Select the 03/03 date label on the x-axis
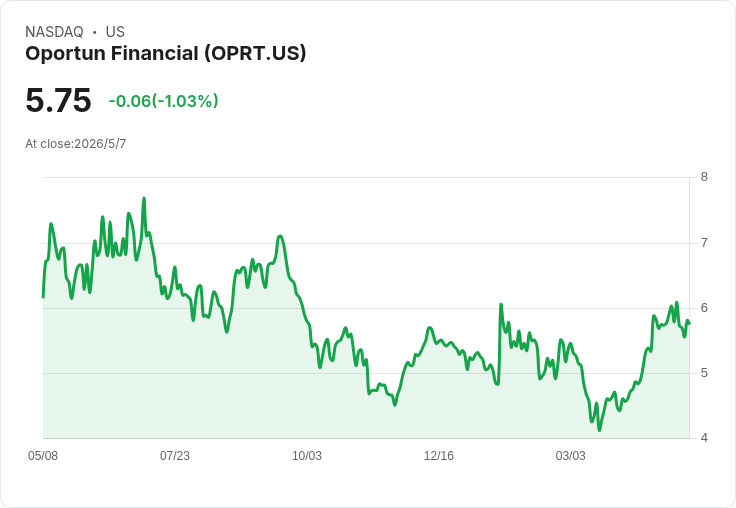 570,455
